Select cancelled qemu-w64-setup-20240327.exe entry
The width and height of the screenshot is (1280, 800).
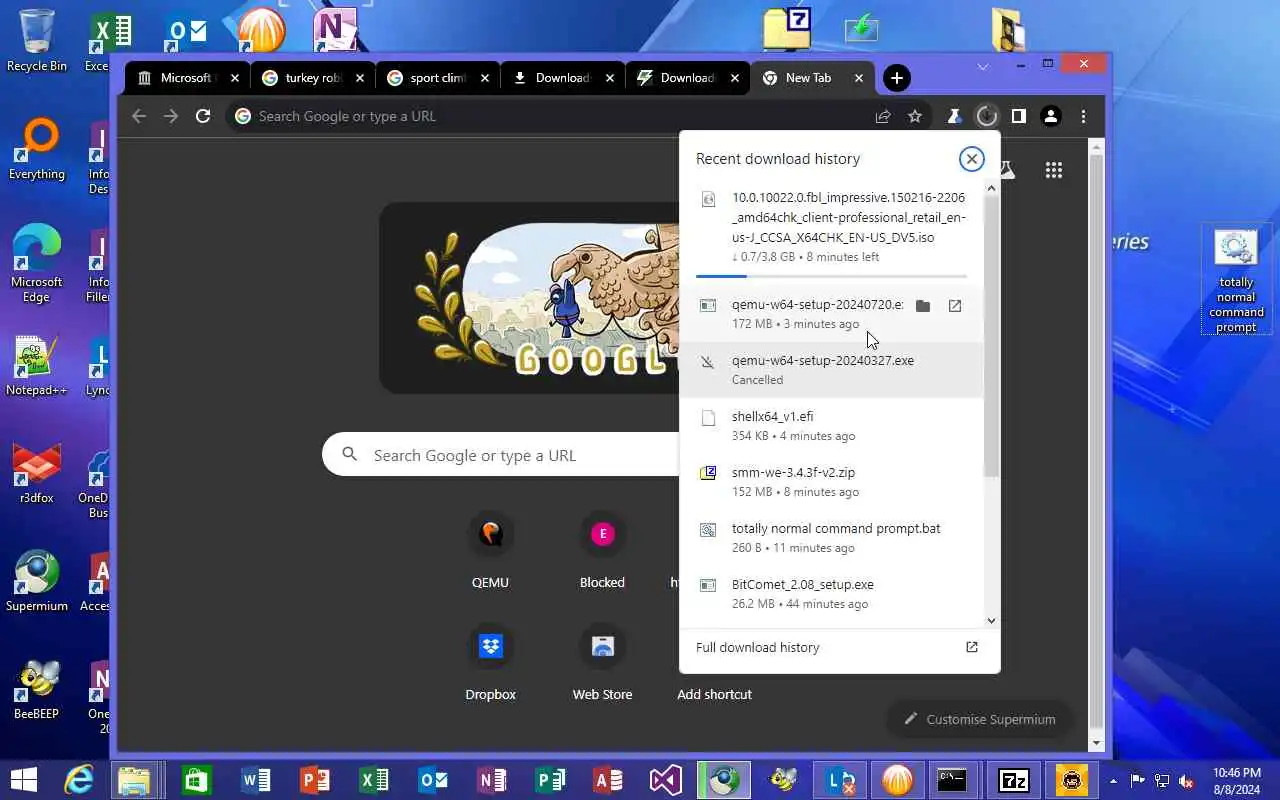click(x=832, y=370)
